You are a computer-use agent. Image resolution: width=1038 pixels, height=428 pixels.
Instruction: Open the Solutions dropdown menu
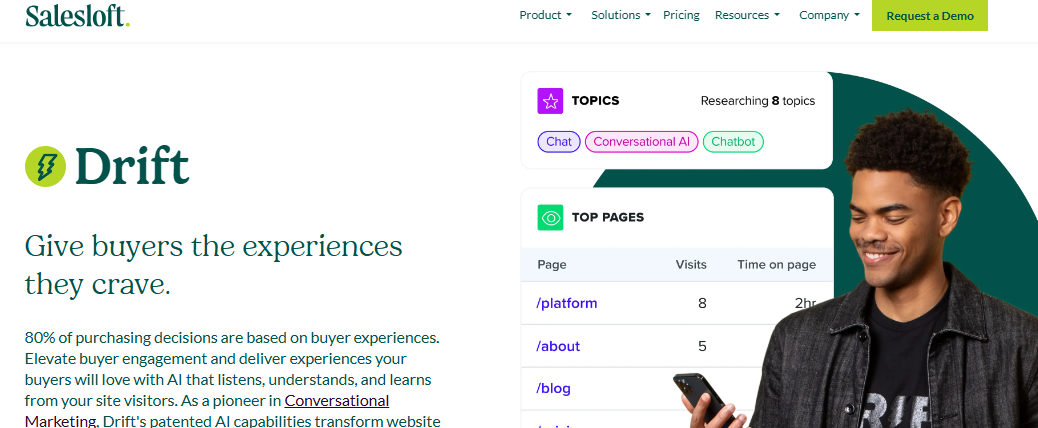(620, 15)
